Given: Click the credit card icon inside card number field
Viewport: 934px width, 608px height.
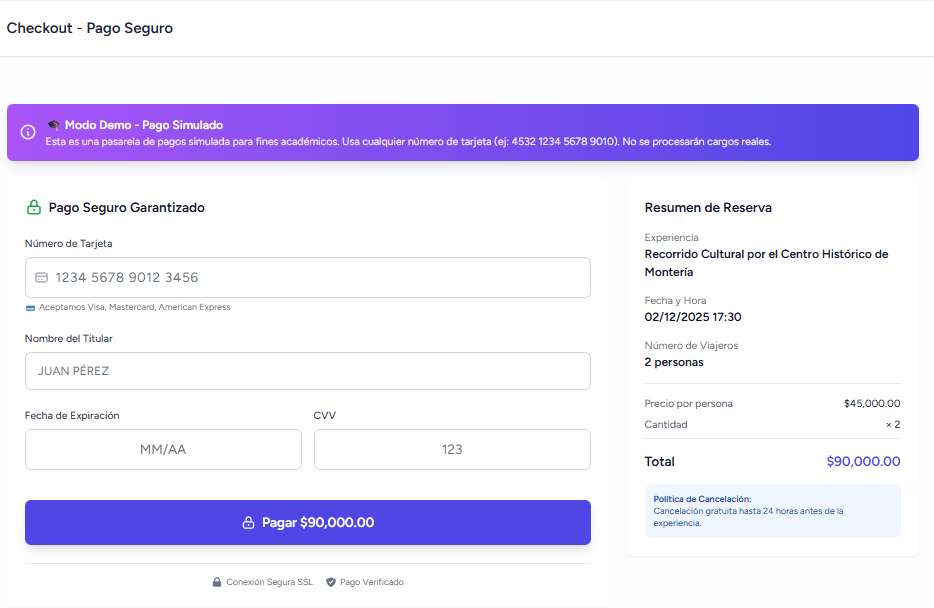Looking at the screenshot, I should coord(41,278).
